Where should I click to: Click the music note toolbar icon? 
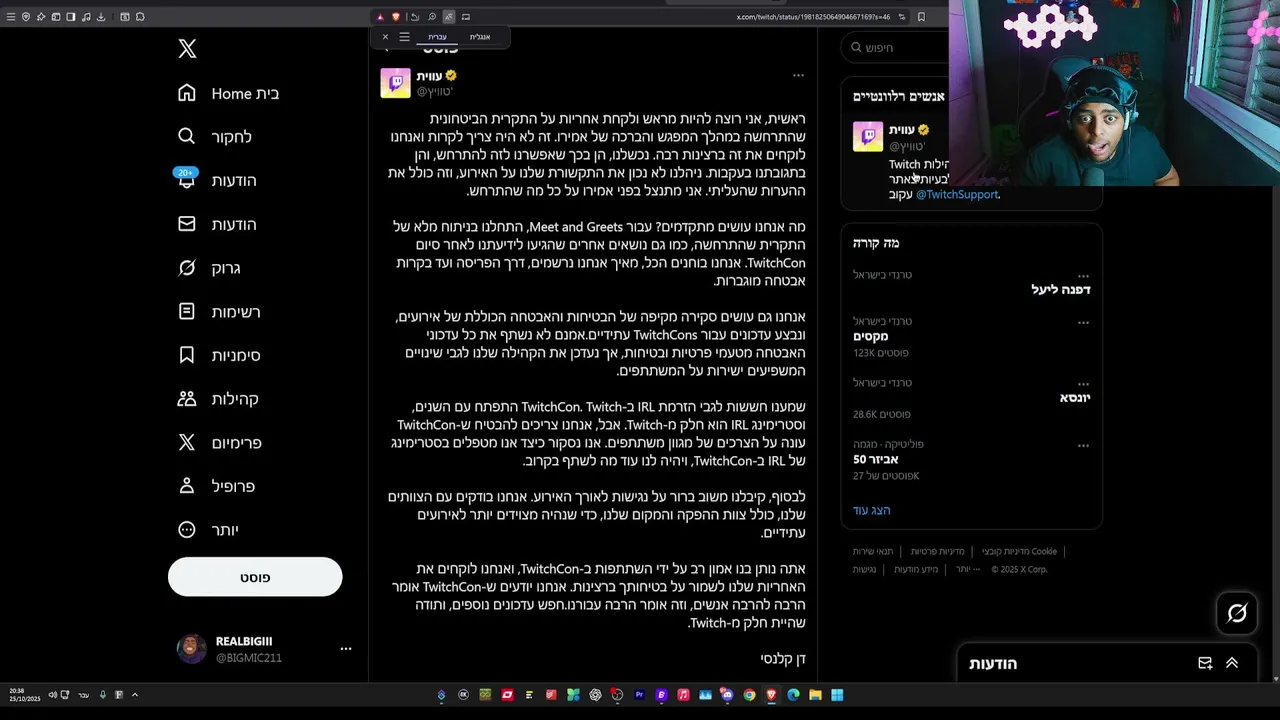[x=86, y=17]
